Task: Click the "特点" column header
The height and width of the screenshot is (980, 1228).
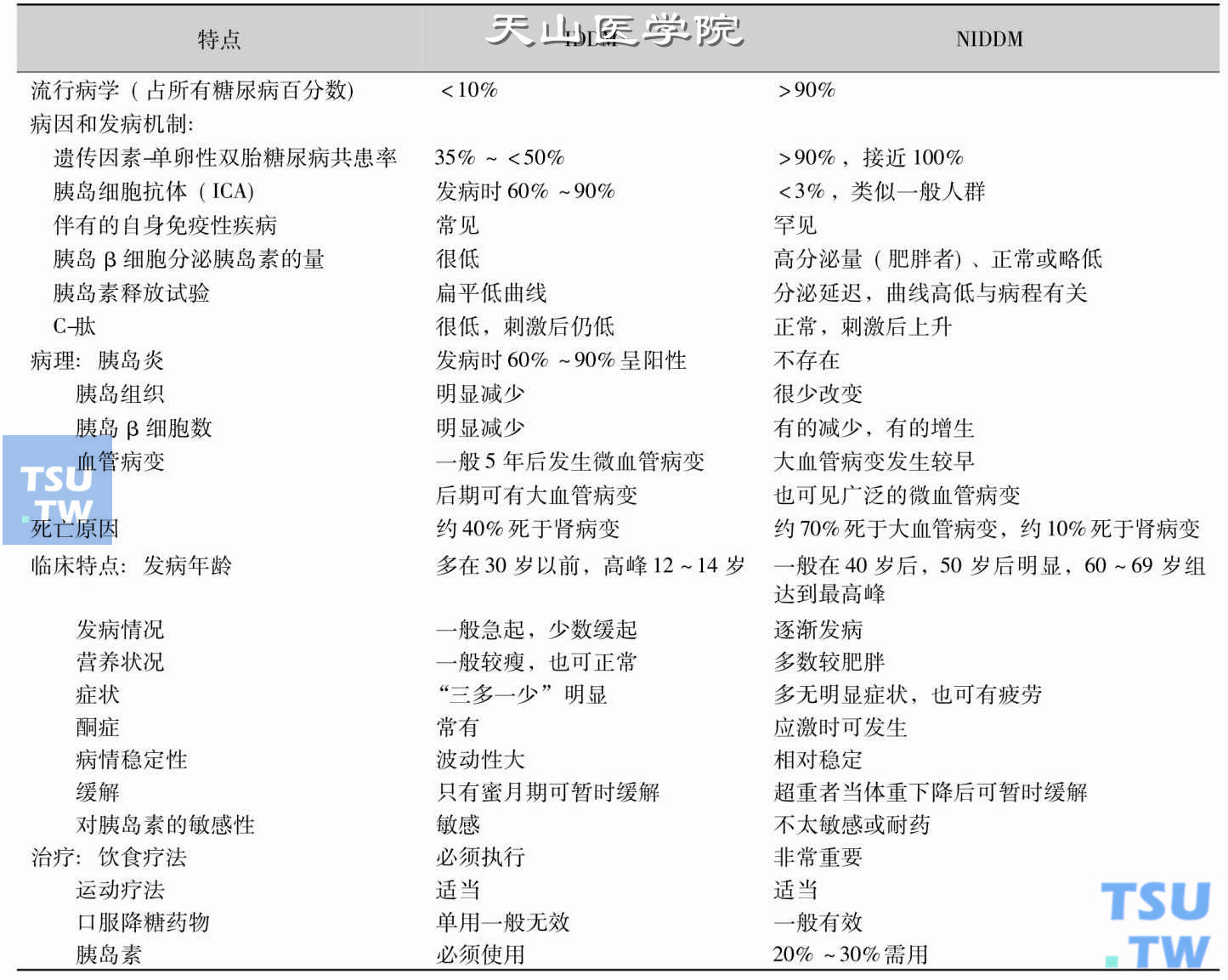Action: click(x=219, y=39)
